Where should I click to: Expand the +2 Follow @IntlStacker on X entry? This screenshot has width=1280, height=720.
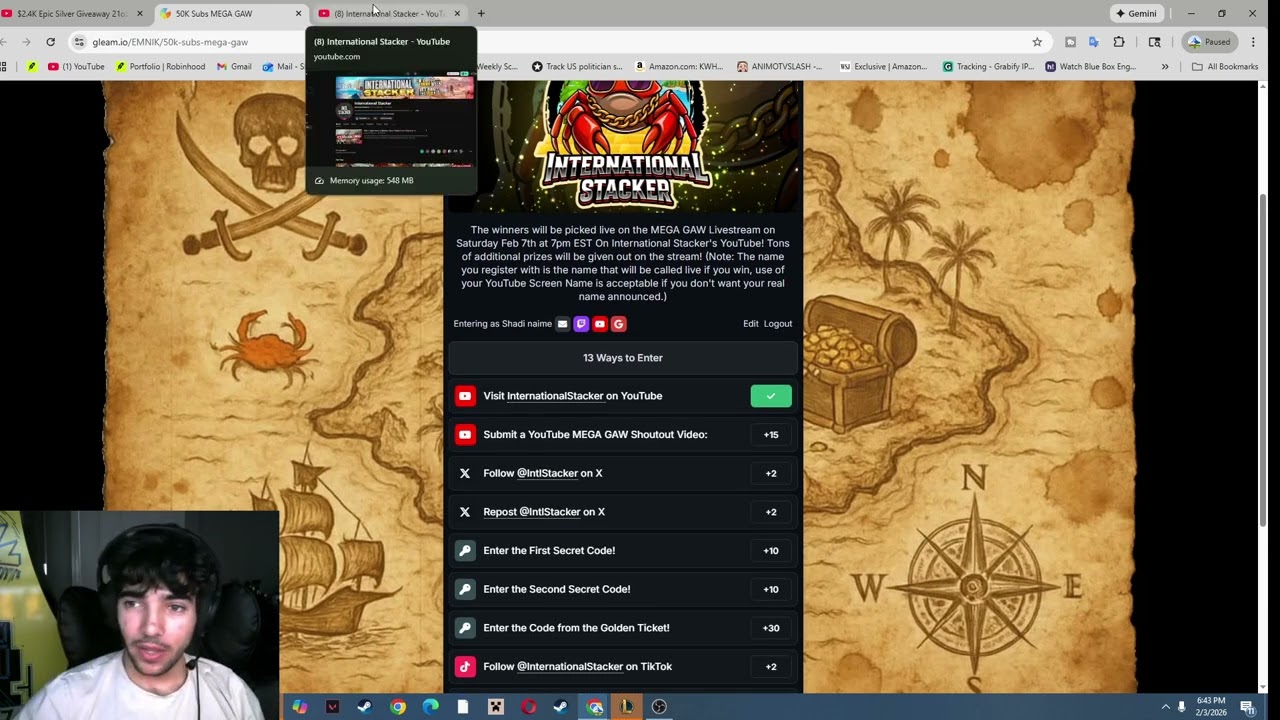pyautogui.click(x=771, y=473)
